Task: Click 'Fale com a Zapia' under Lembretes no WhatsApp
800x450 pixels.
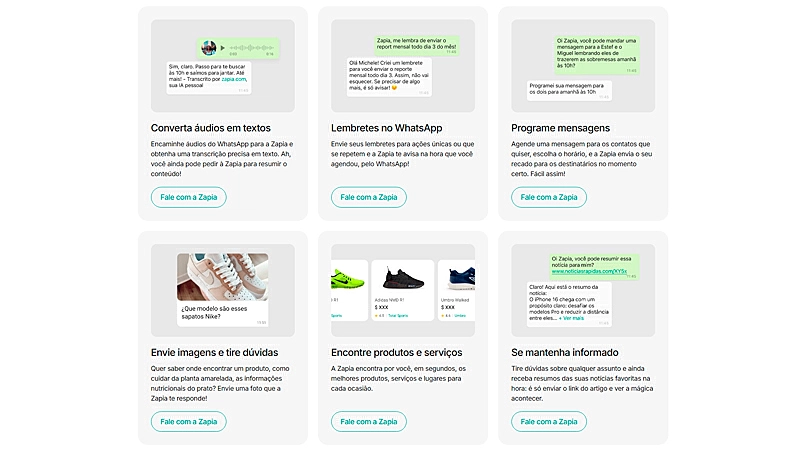Action: 368,197
